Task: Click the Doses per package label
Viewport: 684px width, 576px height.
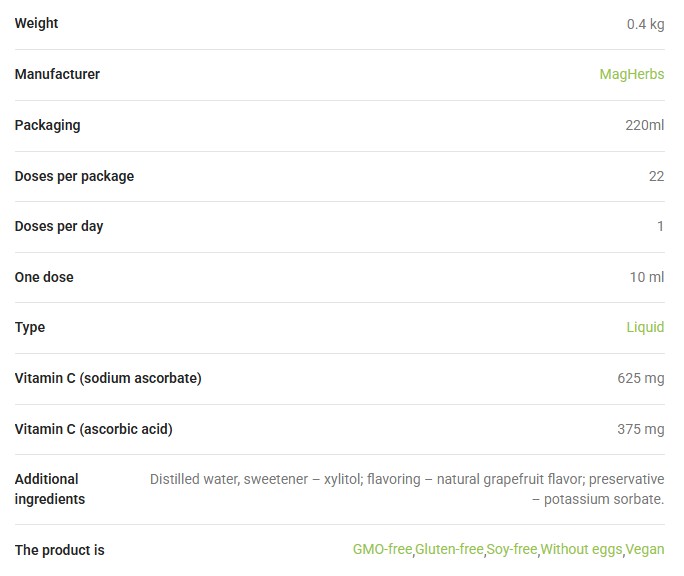Action: pyautogui.click(x=74, y=176)
